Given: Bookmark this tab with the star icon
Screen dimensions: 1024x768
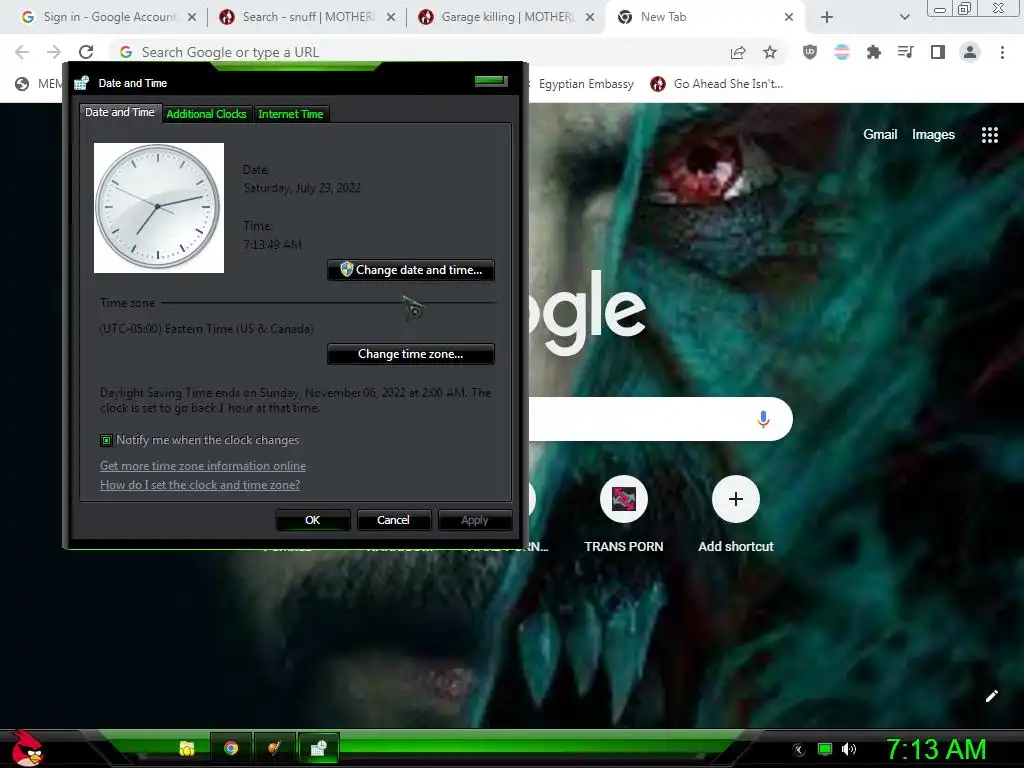Looking at the screenshot, I should (770, 52).
